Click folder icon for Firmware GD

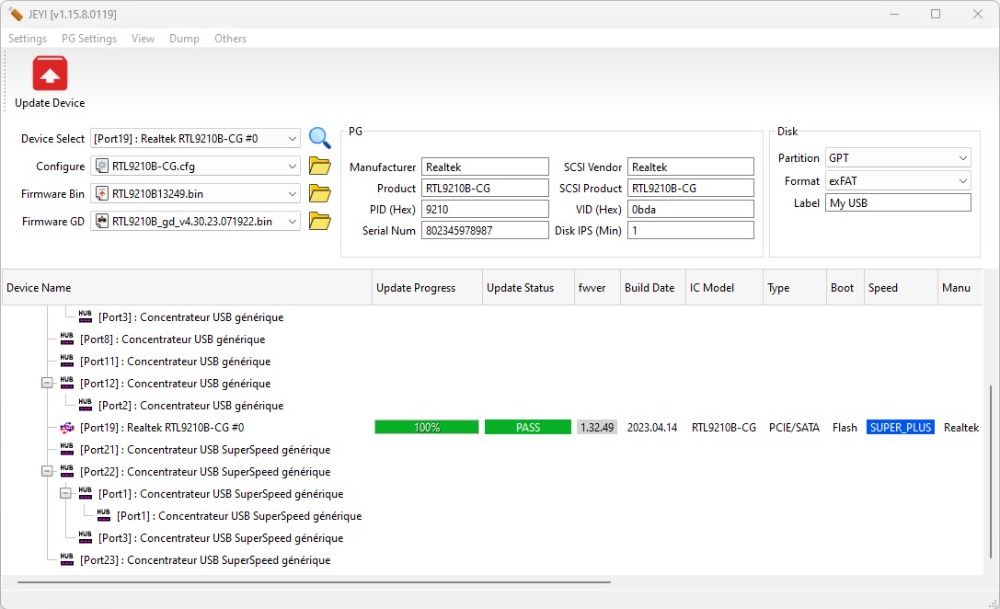point(319,221)
